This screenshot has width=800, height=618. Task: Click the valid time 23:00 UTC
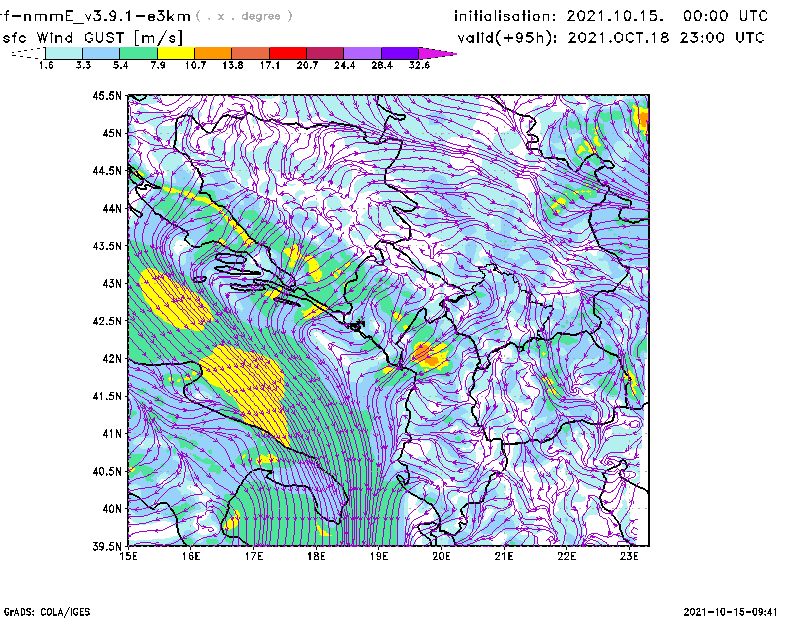pos(722,37)
